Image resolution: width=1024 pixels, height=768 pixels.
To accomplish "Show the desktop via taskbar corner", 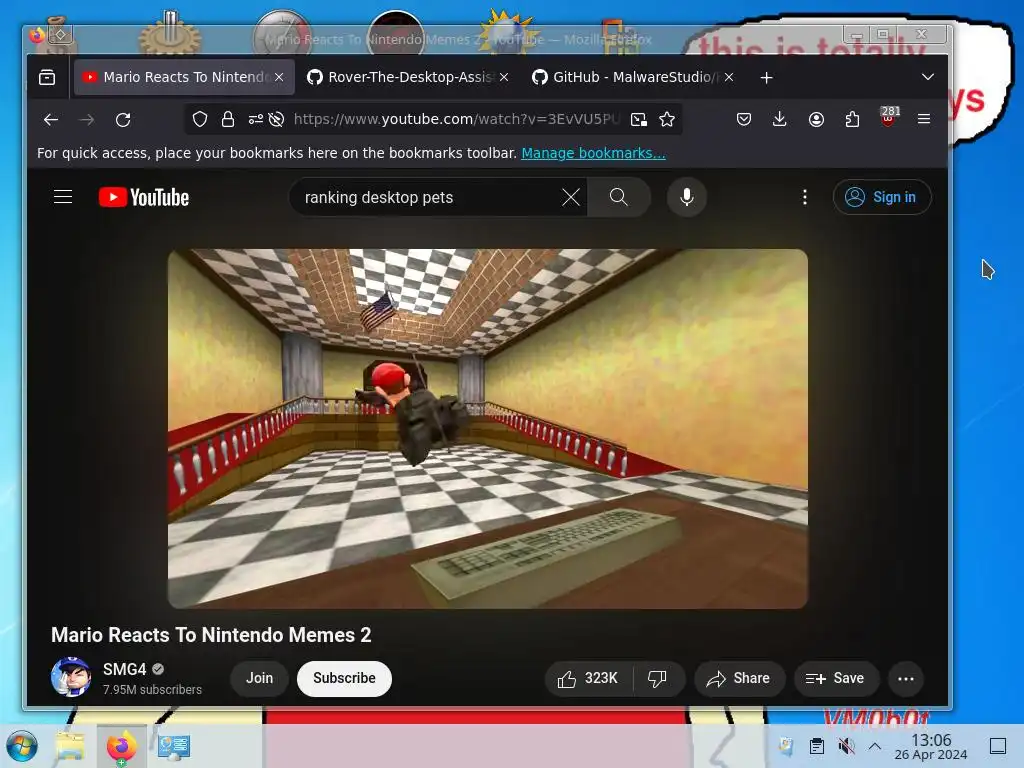I will point(998,746).
